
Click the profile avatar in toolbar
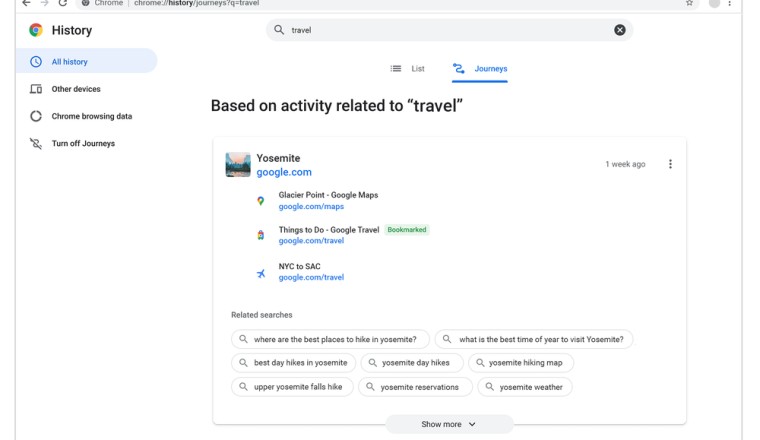(714, 3)
